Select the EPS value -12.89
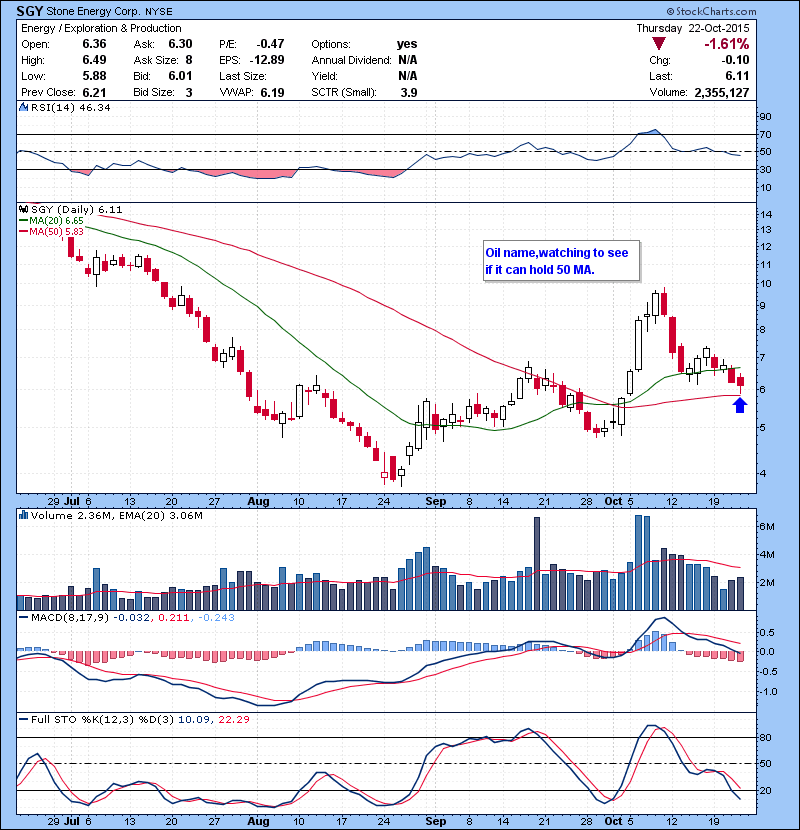The width and height of the screenshot is (800, 830). (x=267, y=60)
